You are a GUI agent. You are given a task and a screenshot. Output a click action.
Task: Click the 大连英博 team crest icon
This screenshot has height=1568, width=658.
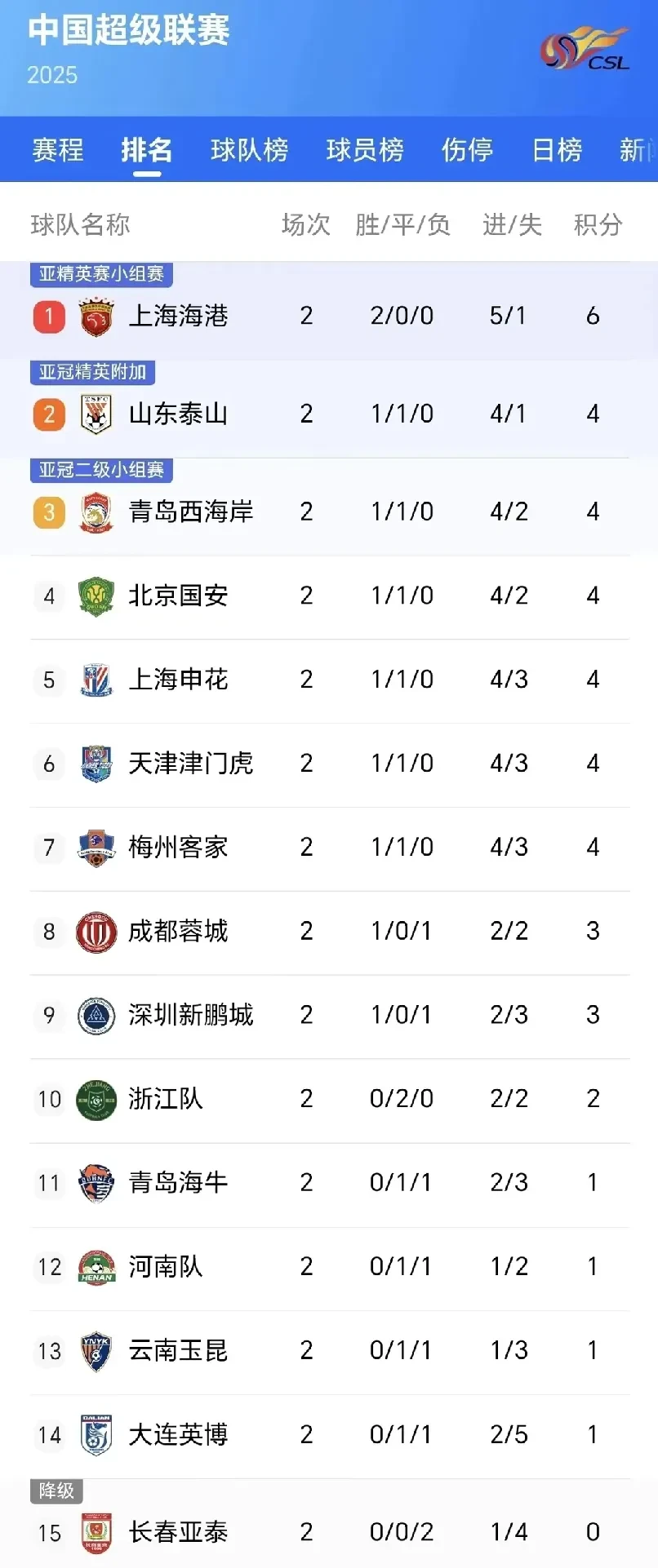[96, 1435]
